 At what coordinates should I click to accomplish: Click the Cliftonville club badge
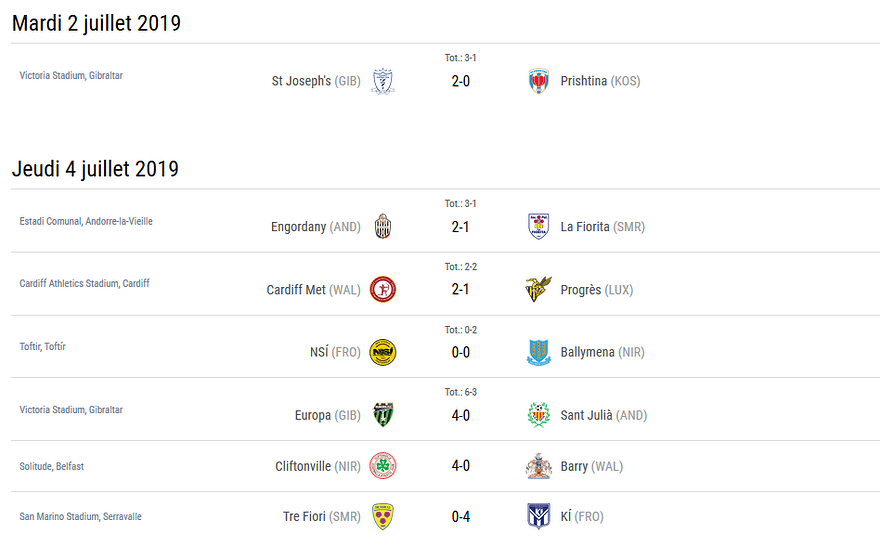click(382, 466)
